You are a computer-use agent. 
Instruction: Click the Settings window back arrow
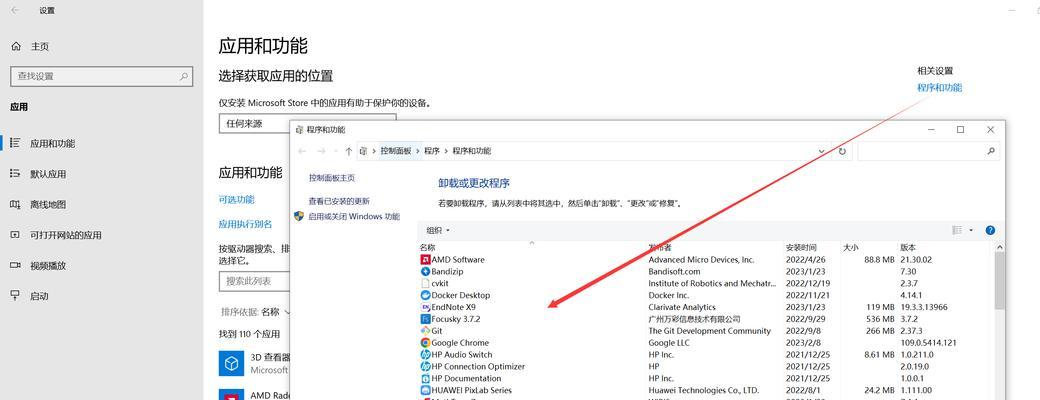[15, 11]
